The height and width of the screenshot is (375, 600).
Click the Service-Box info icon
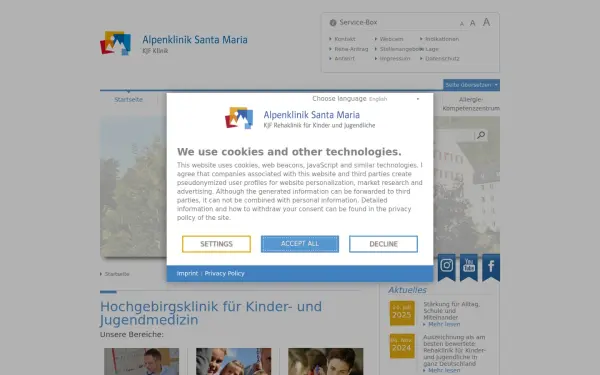333,23
